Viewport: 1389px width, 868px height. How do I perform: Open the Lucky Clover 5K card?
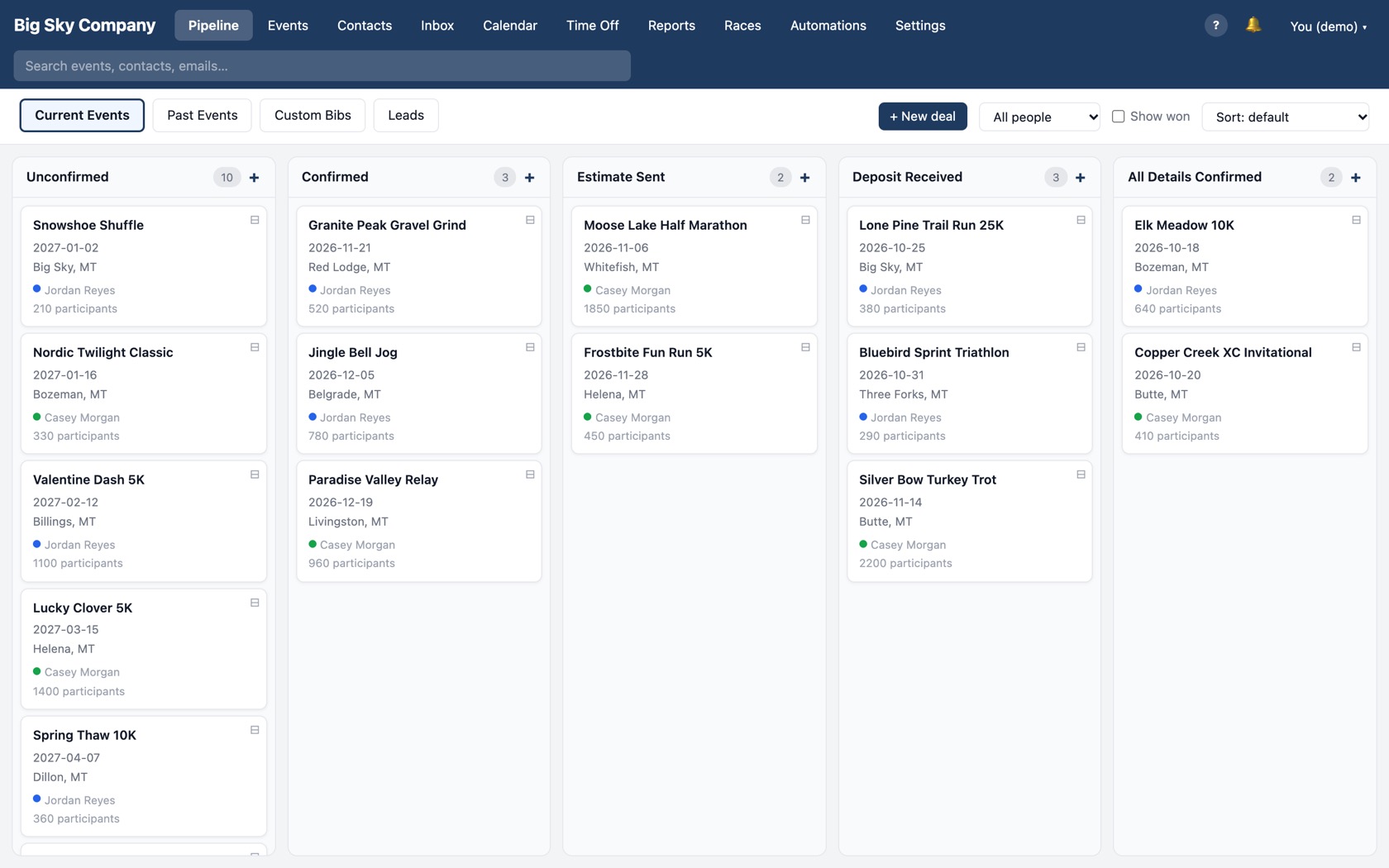[x=144, y=649]
